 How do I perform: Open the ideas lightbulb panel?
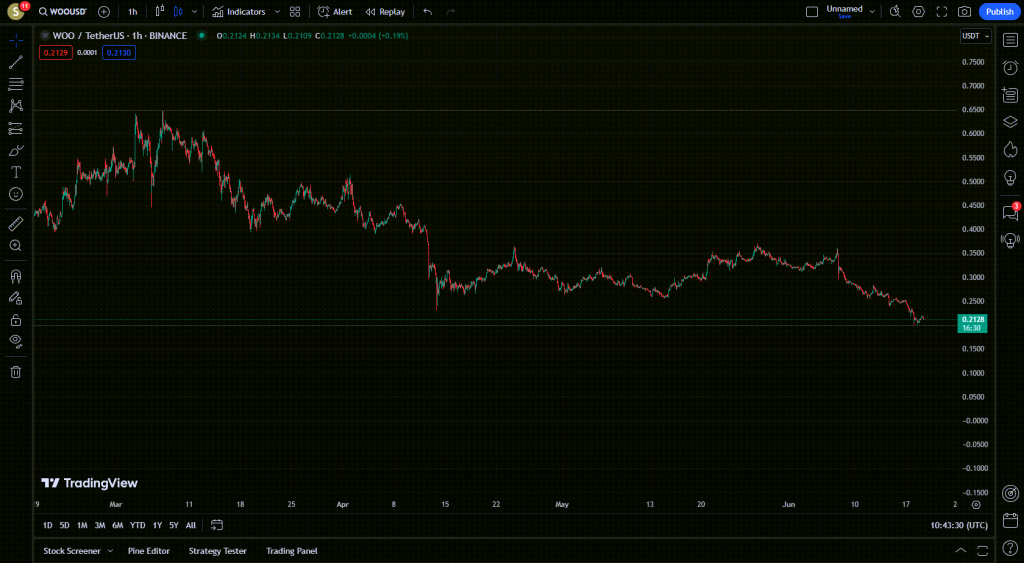pos(1010,178)
